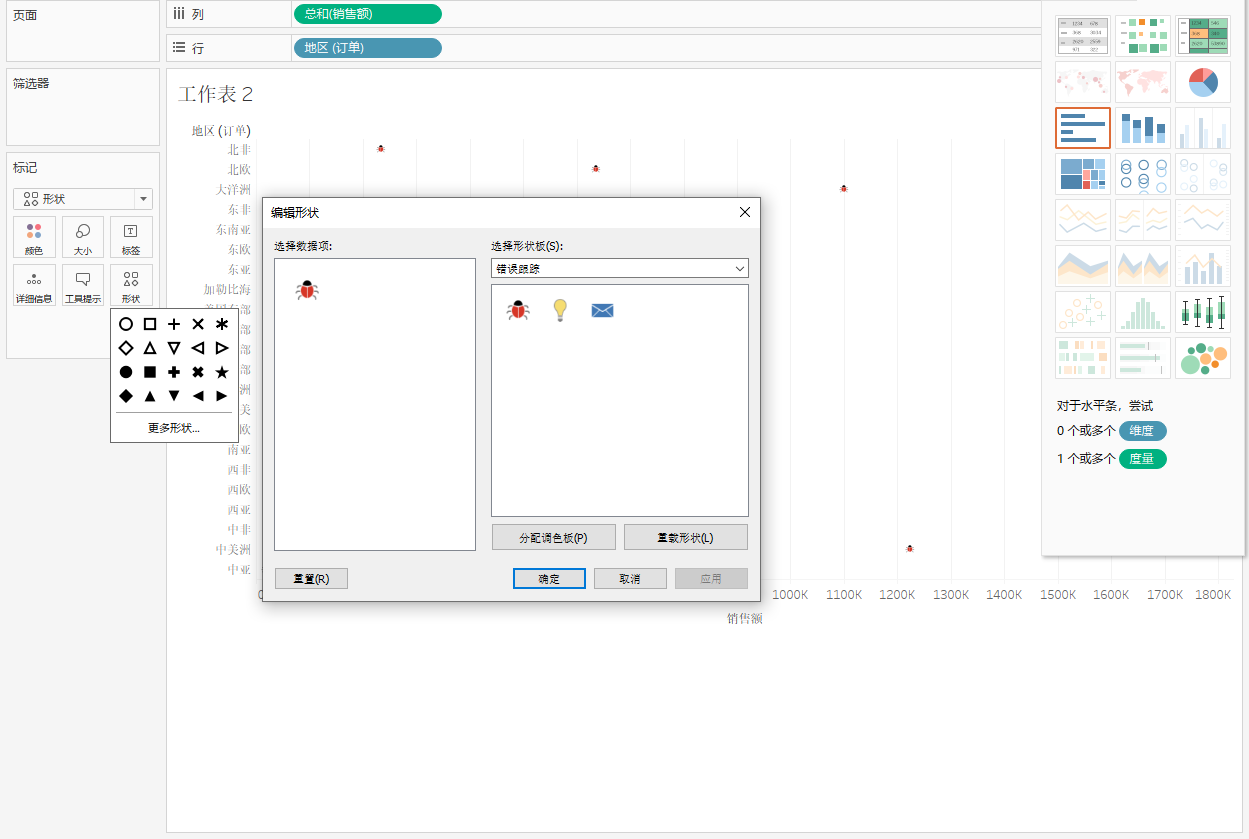
Task: Pick the open left-triangle shape
Action: click(198, 348)
